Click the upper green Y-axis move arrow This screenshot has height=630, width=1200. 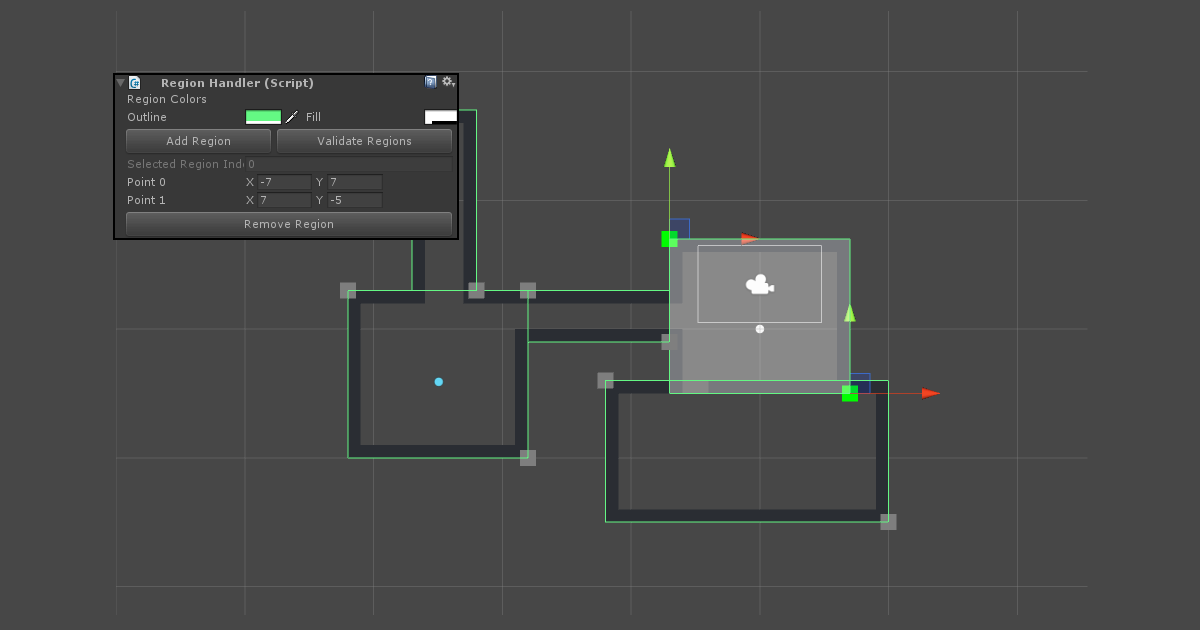(x=668, y=160)
